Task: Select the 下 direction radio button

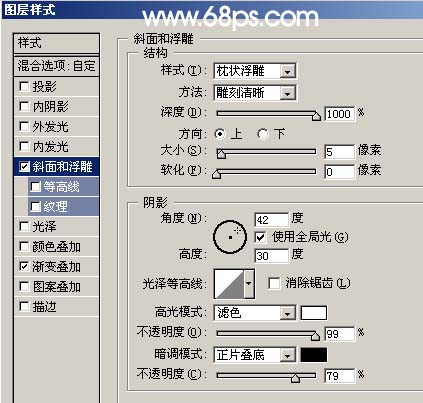Action: pos(263,134)
